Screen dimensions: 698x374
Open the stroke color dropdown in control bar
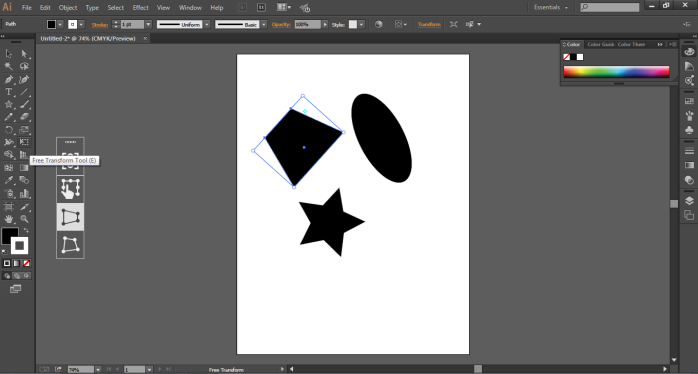pos(81,24)
